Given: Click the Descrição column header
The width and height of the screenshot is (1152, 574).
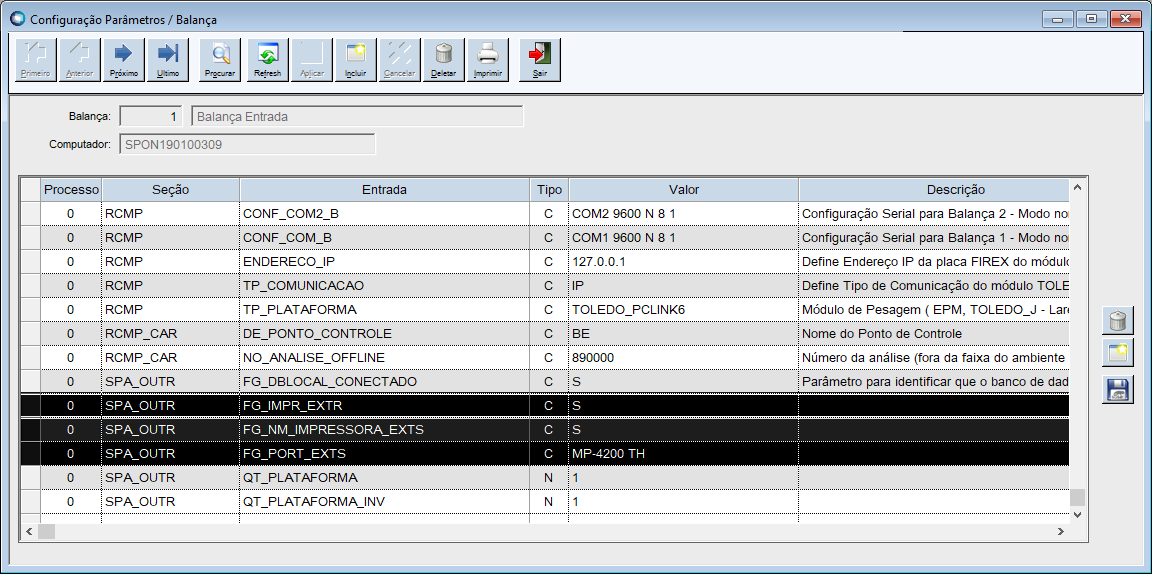Looking at the screenshot, I should (933, 189).
